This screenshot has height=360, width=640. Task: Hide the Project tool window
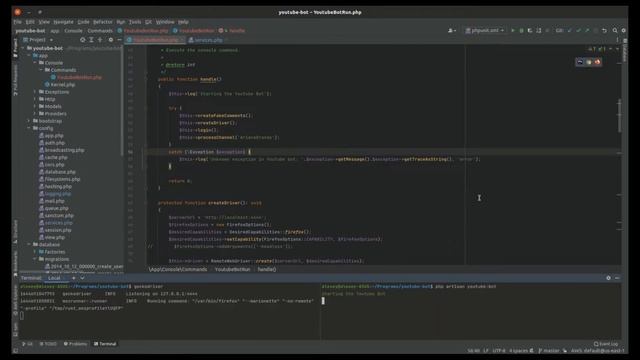pos(119,40)
